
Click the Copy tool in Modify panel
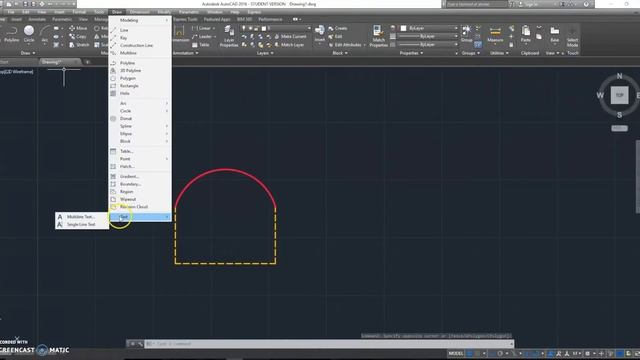point(78,36)
